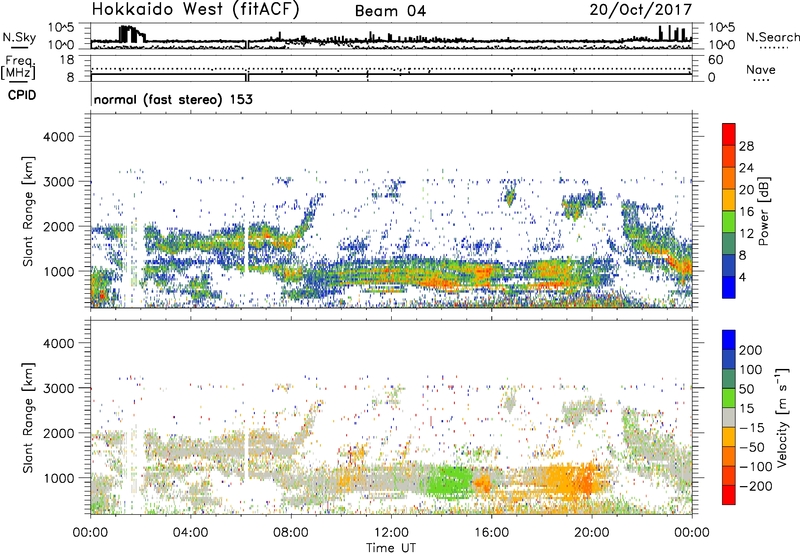Viewport: 800px width, 554px height.
Task: Pick the yellow segment of the power colorbar
Action: point(729,199)
